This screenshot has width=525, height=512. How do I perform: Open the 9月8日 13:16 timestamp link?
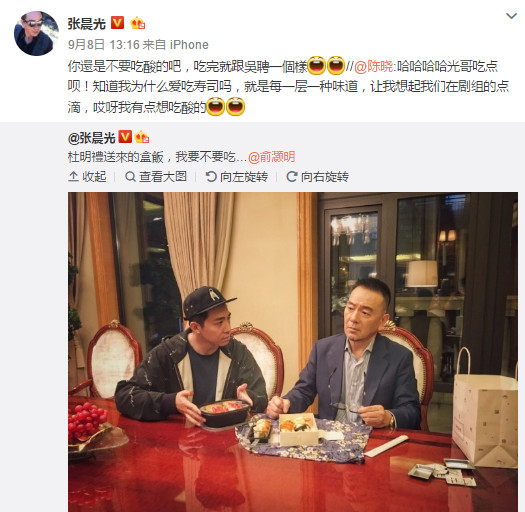pos(103,45)
